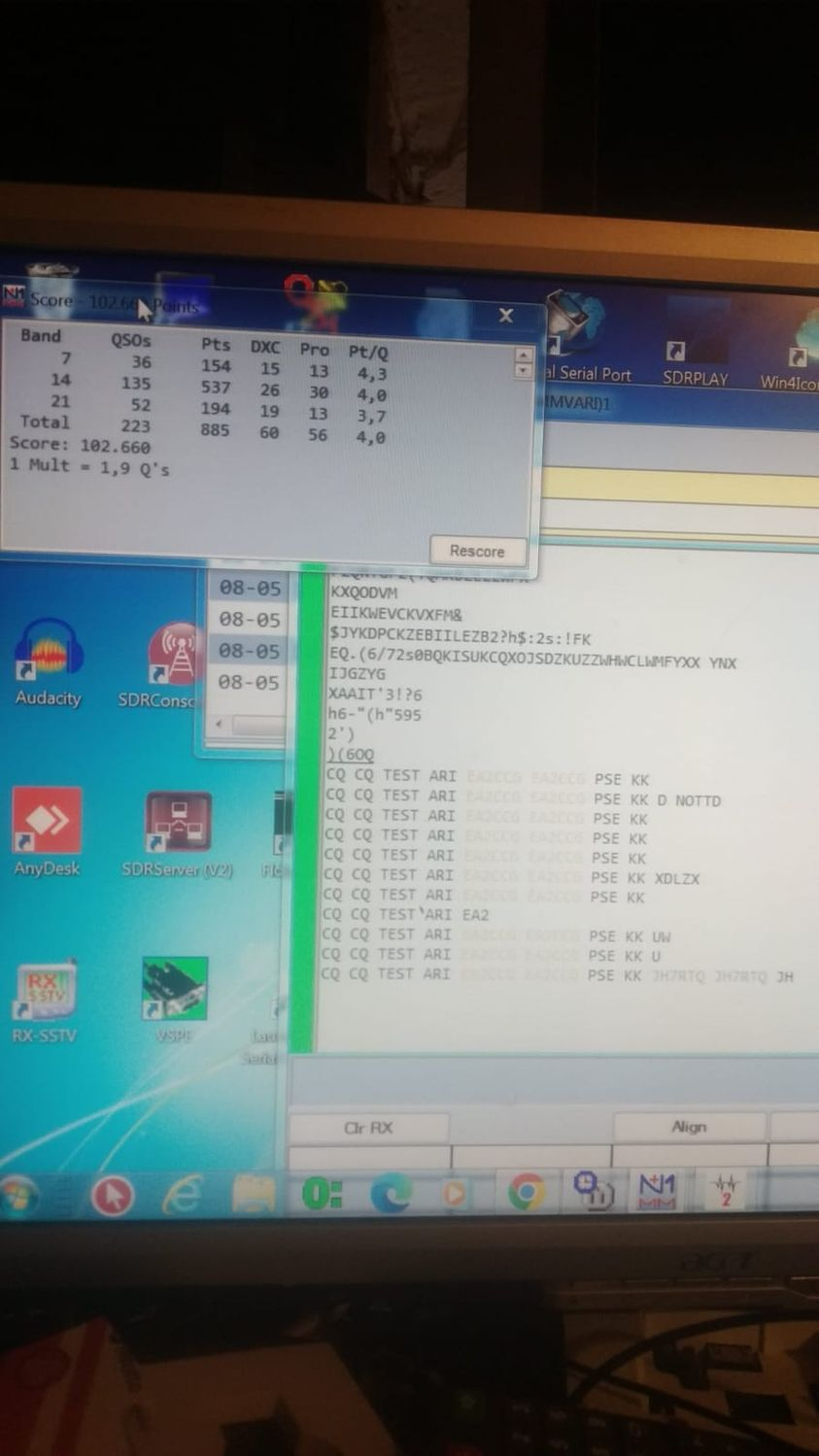Screen dimensions: 819x1456
Task: Open the media player taskbar icon
Action: (454, 1193)
